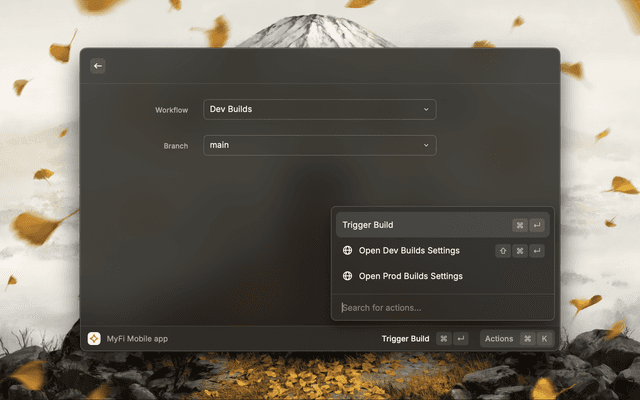Image resolution: width=640 pixels, height=400 pixels.
Task: Click the MyFi Mobile app icon
Action: coord(94,339)
